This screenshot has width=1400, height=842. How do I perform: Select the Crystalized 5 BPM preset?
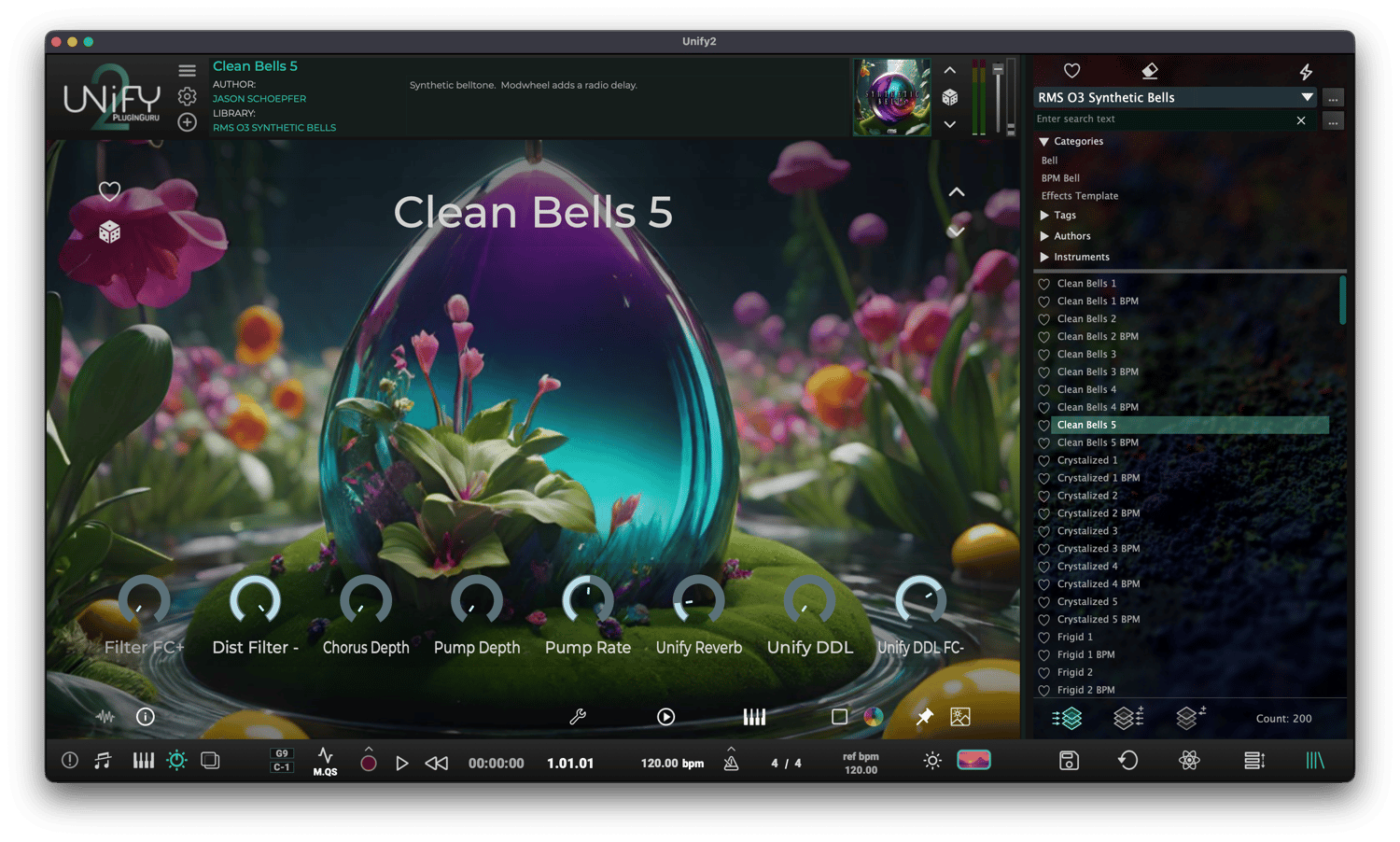[x=1099, y=620]
